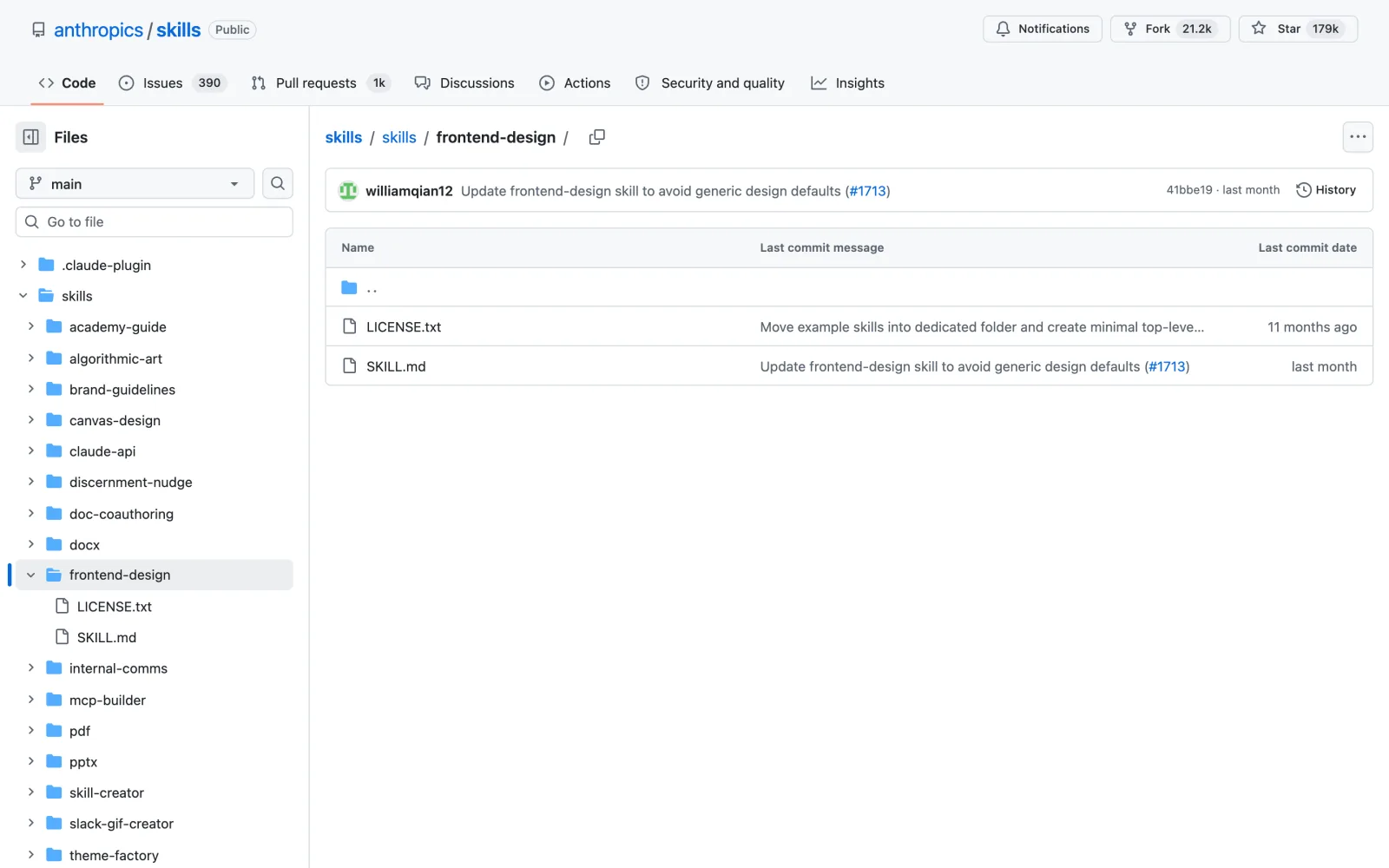Click the folder icon for academy-guide
This screenshot has width=1389, height=868.
(x=54, y=326)
